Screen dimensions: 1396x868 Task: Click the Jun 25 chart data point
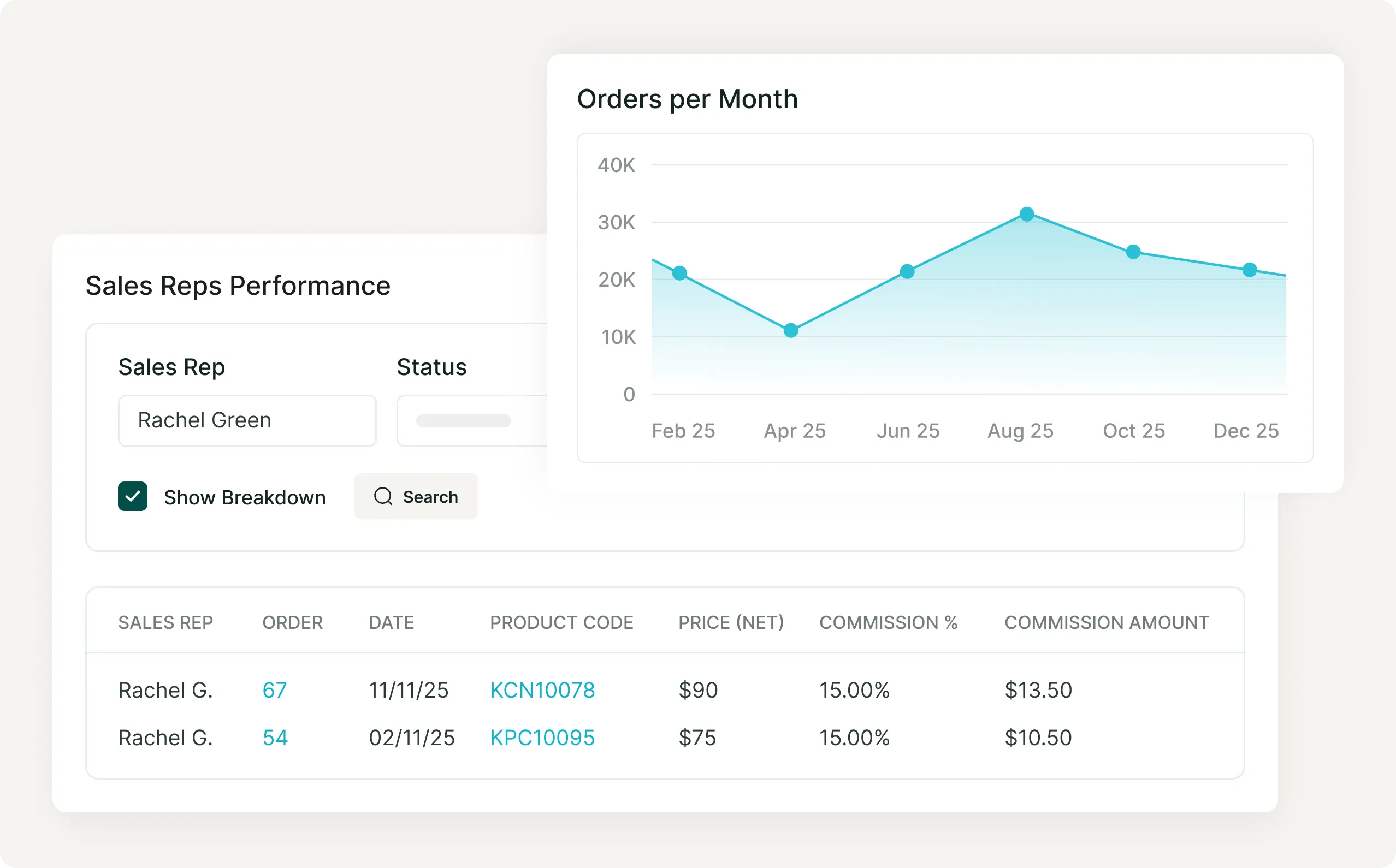point(907,271)
